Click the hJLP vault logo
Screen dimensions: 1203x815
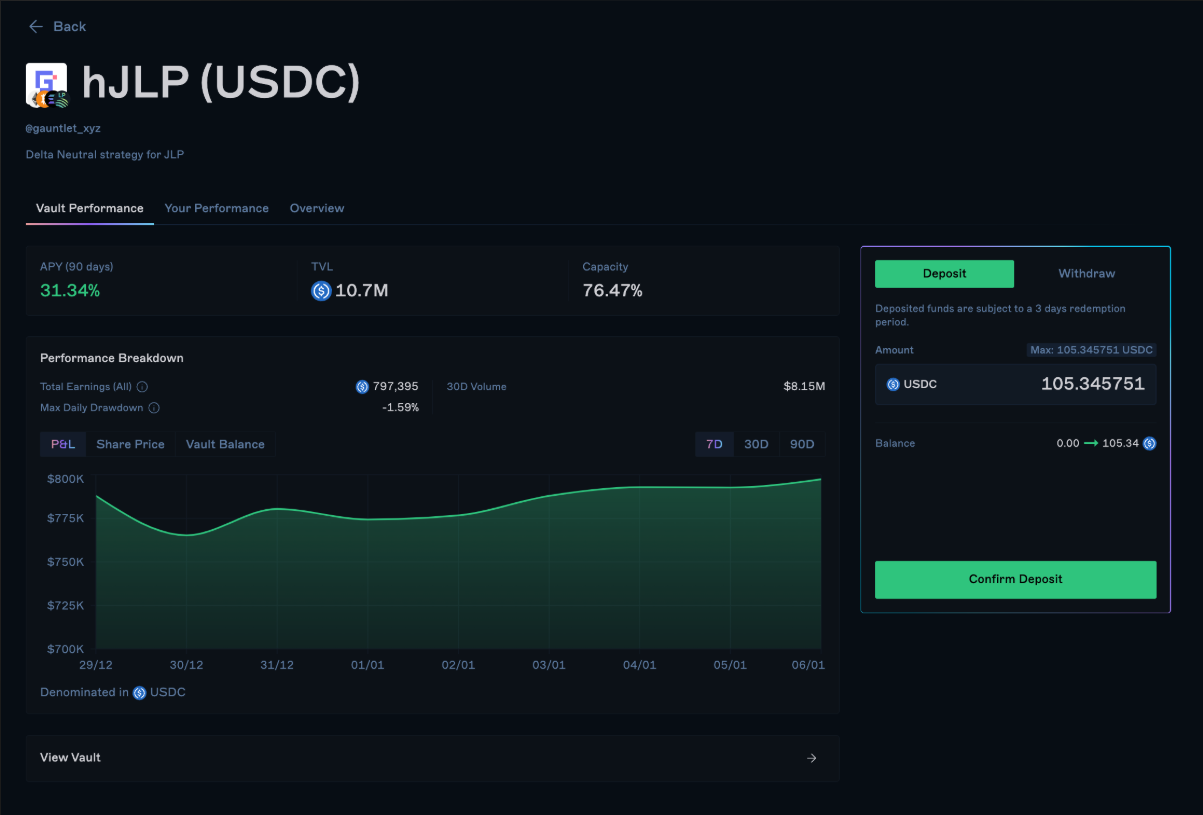[46, 85]
